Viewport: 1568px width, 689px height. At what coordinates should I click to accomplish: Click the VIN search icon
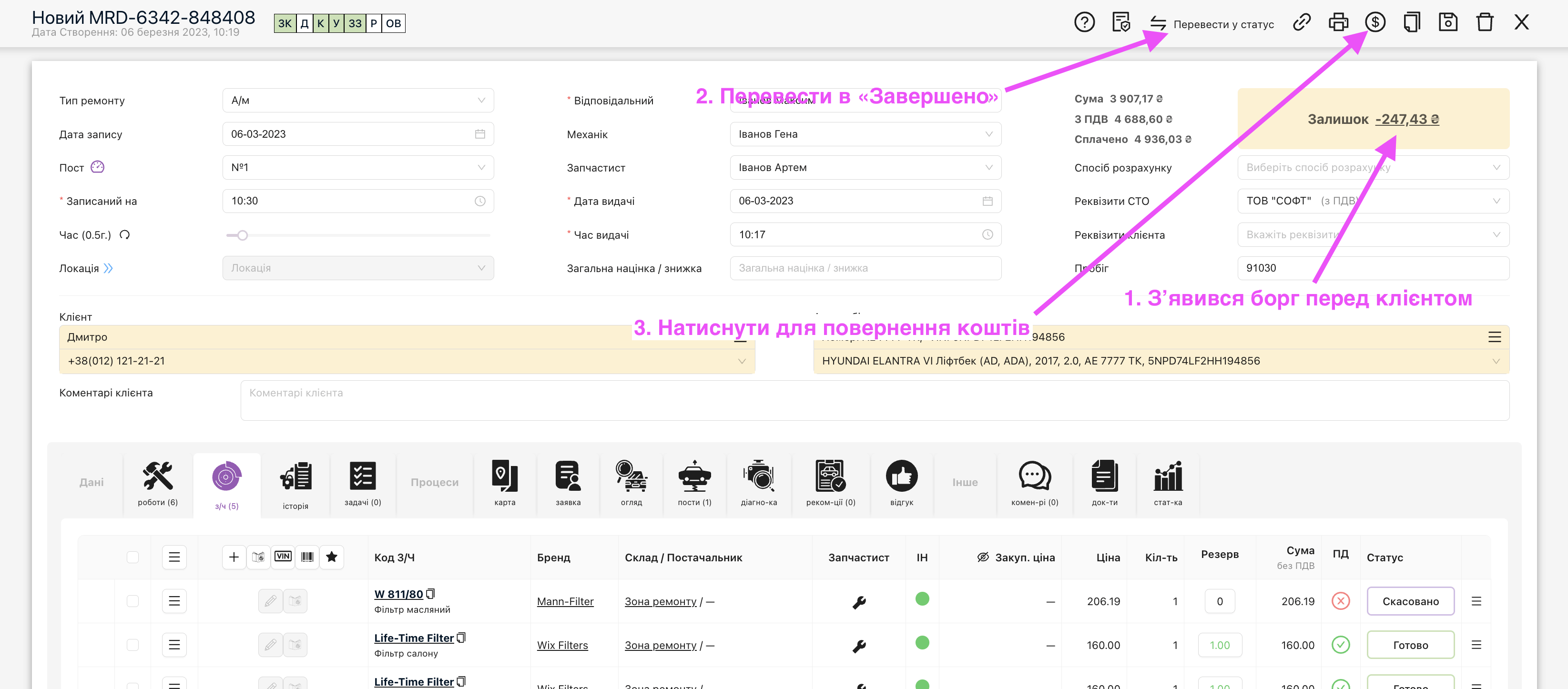(283, 557)
